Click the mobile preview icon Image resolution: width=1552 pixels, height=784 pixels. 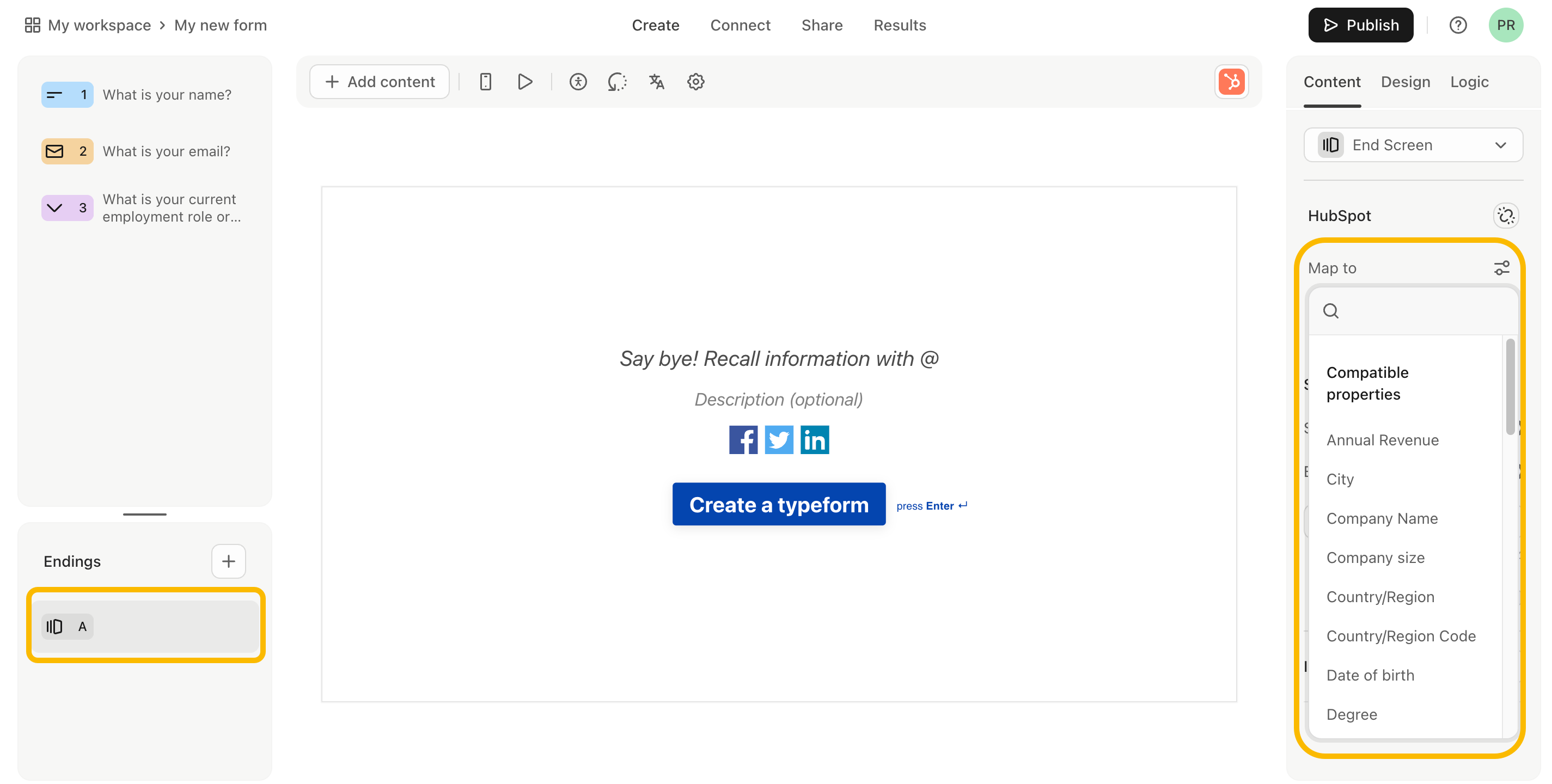pos(486,82)
